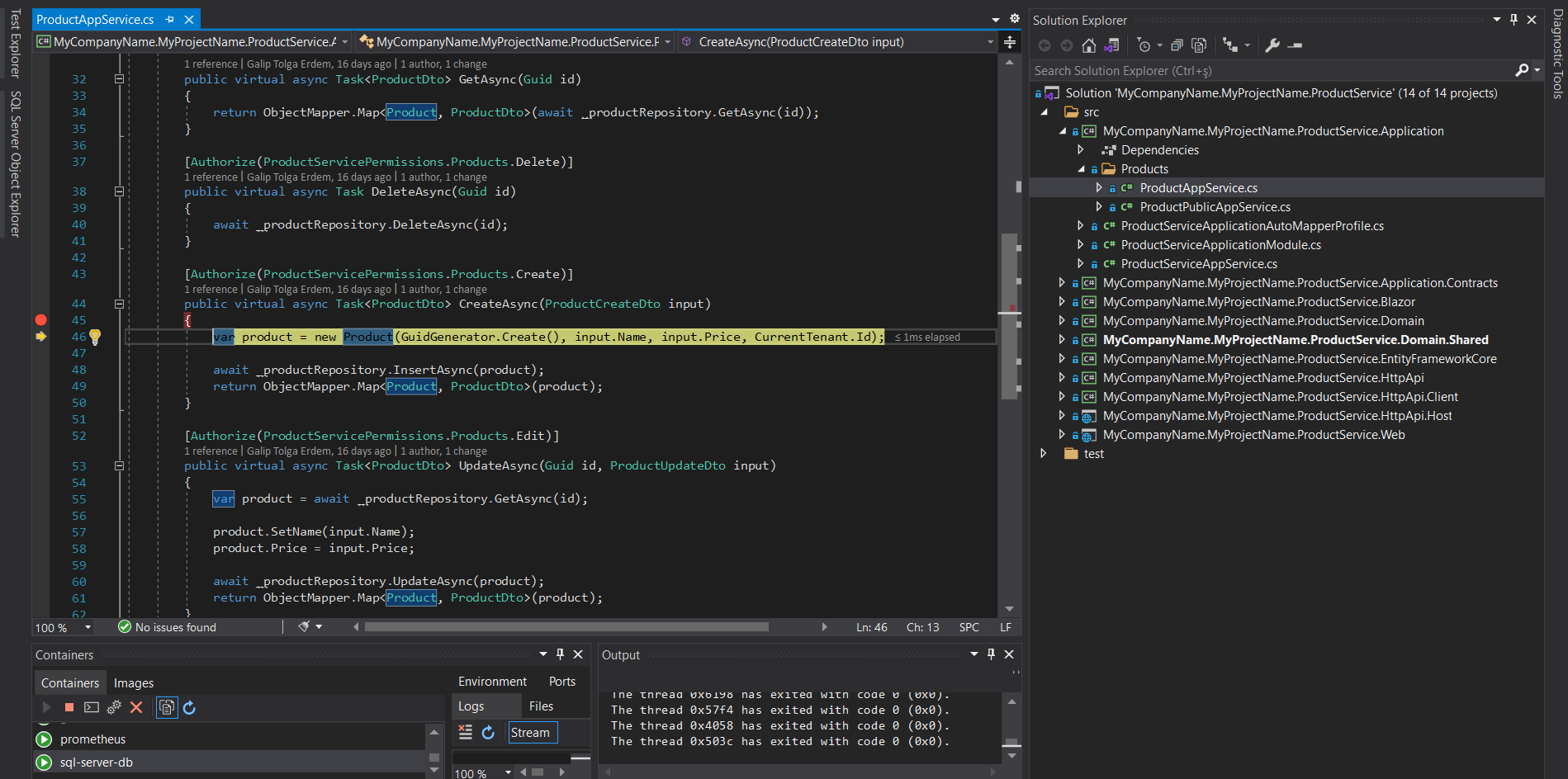Toggle the Stream logs button
The width and height of the screenshot is (1568, 779).
(531, 732)
